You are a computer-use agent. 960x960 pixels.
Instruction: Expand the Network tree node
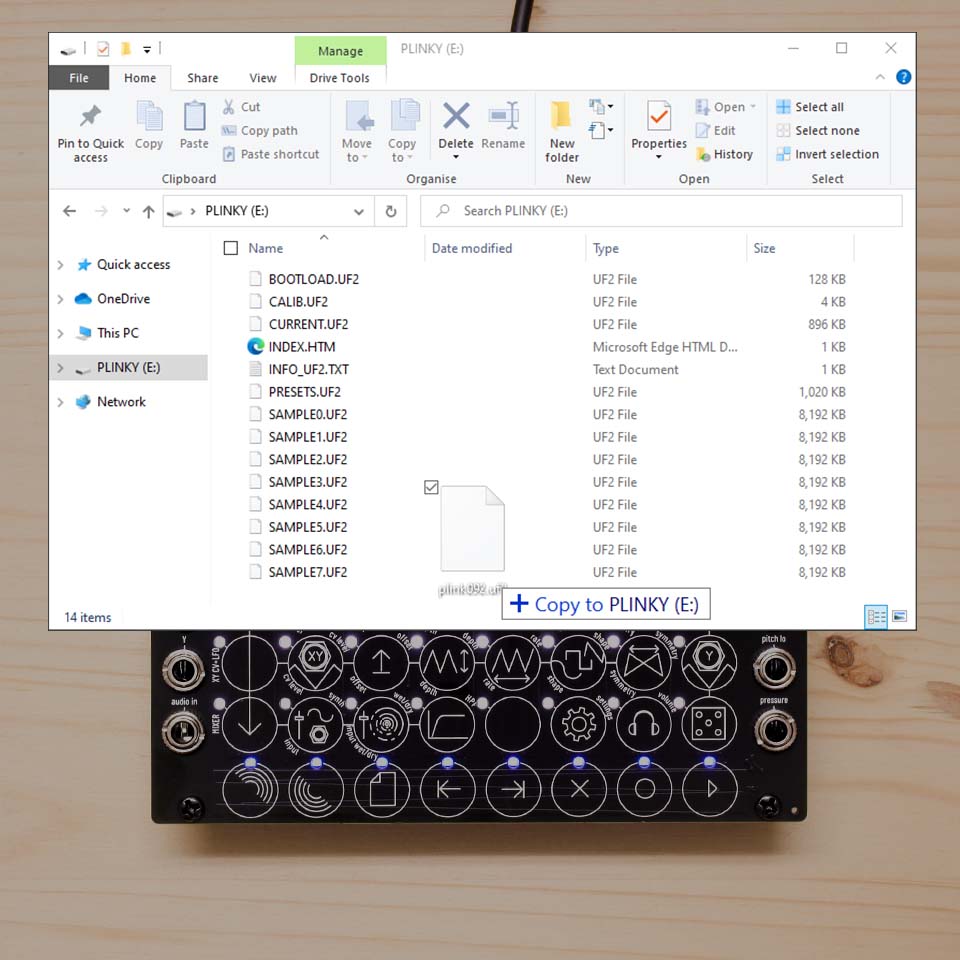pos(60,402)
